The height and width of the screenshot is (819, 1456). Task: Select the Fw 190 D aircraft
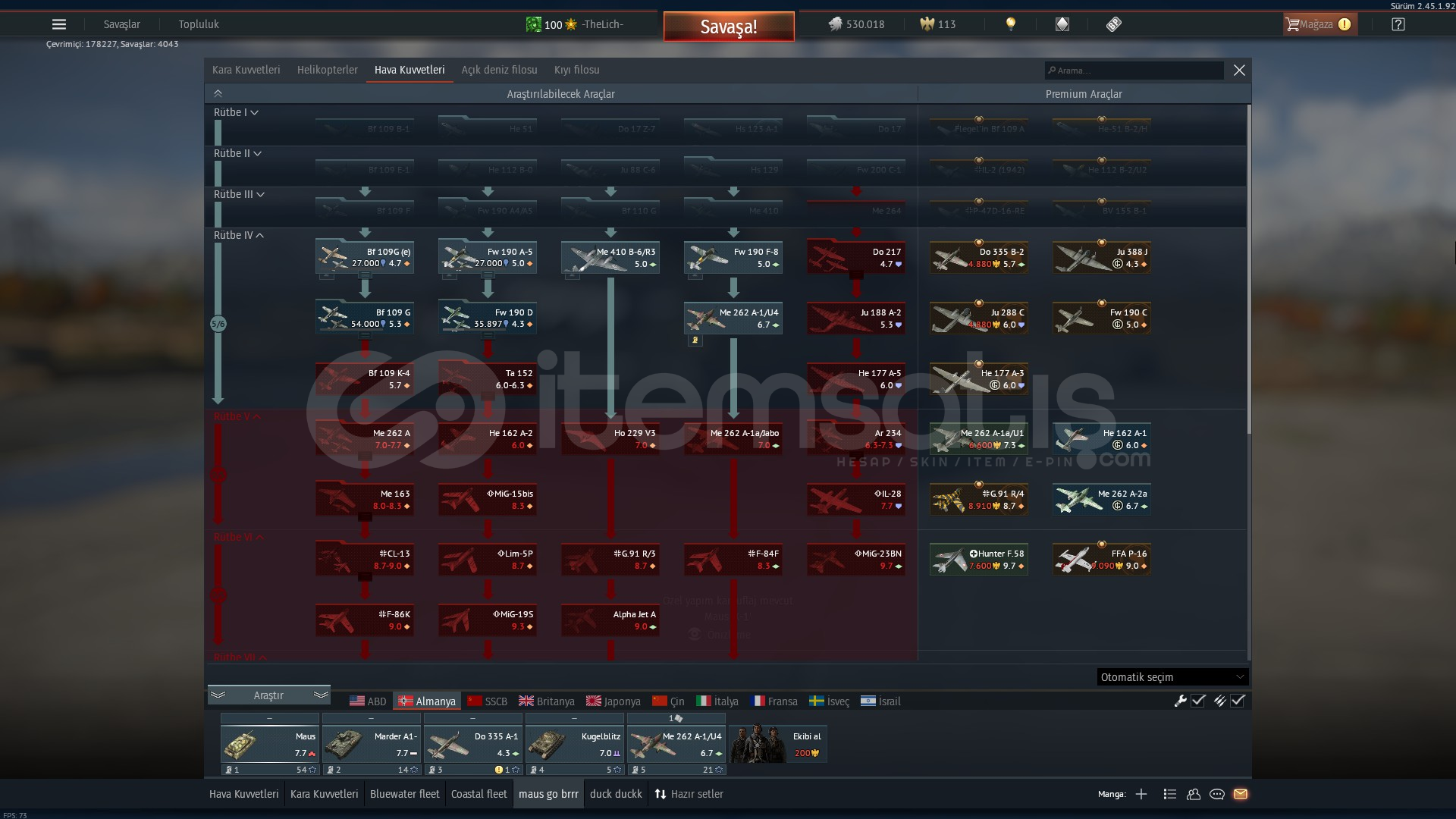click(488, 318)
